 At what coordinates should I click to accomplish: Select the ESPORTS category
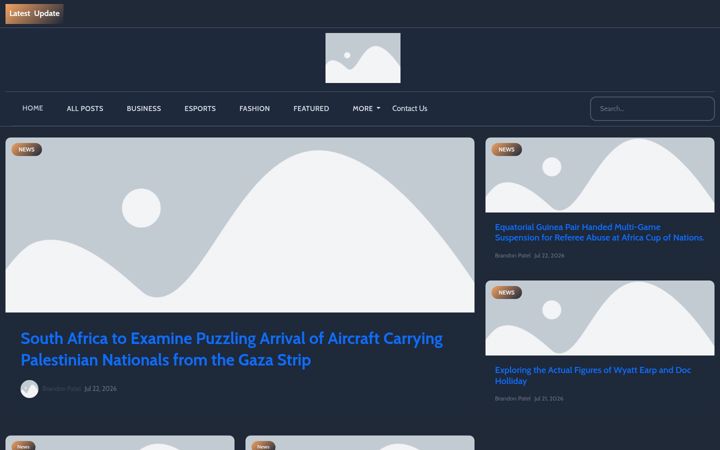(200, 108)
